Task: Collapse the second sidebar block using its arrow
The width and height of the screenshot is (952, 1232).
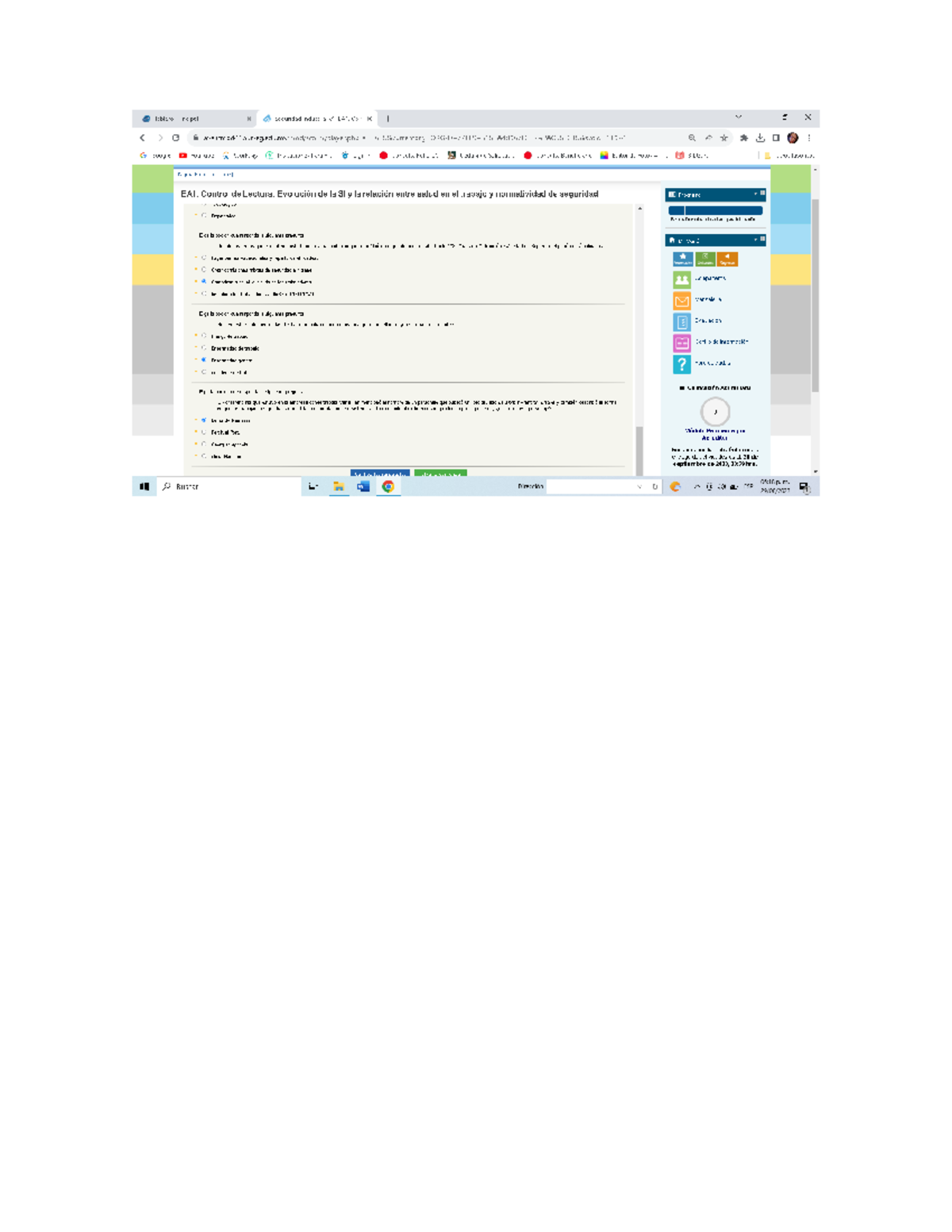Action: (x=755, y=240)
